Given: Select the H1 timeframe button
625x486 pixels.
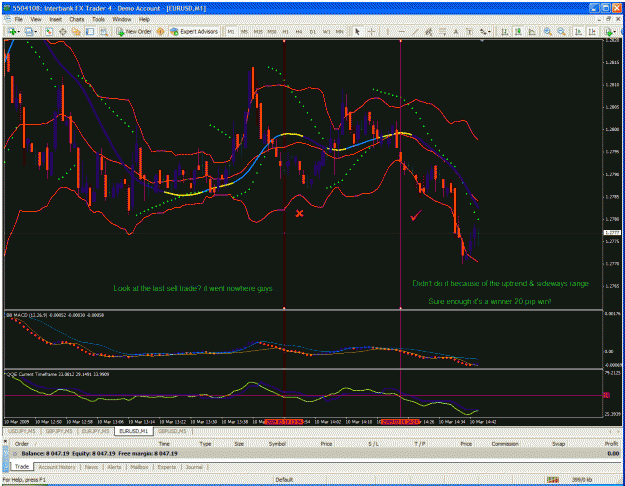Looking at the screenshot, I should point(285,31).
